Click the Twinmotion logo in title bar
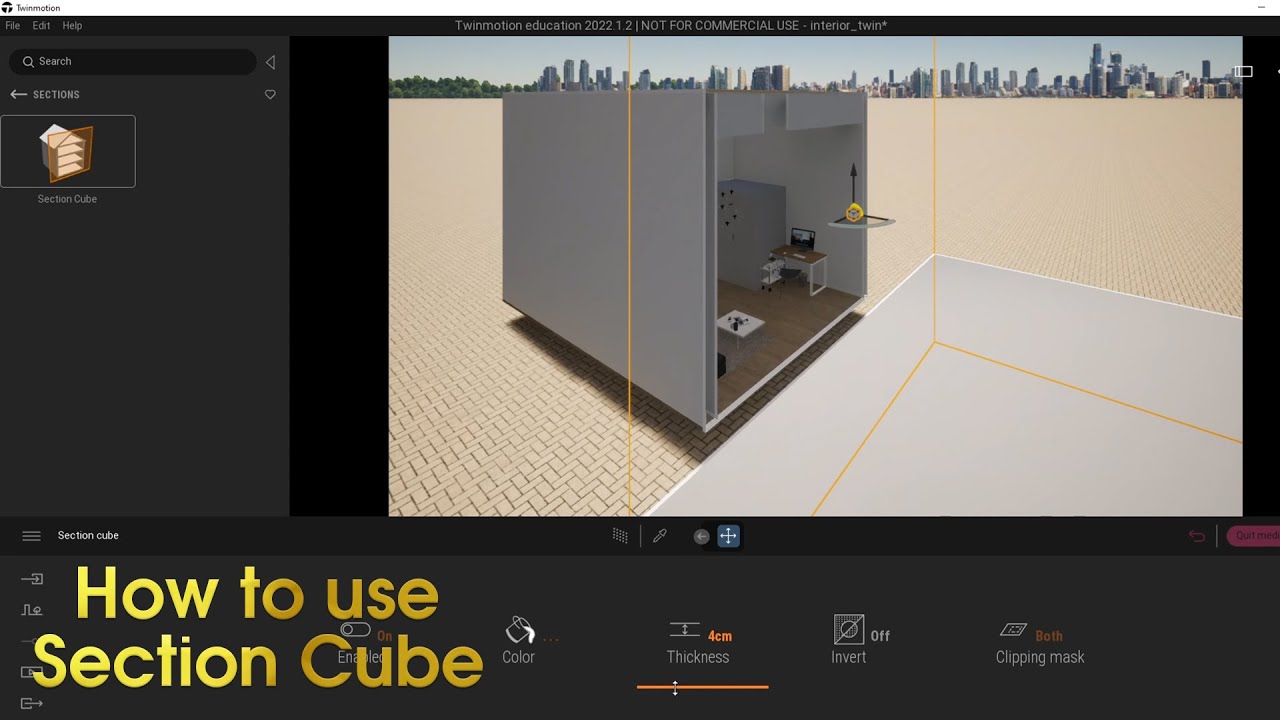Image resolution: width=1280 pixels, height=720 pixels. 7,7
